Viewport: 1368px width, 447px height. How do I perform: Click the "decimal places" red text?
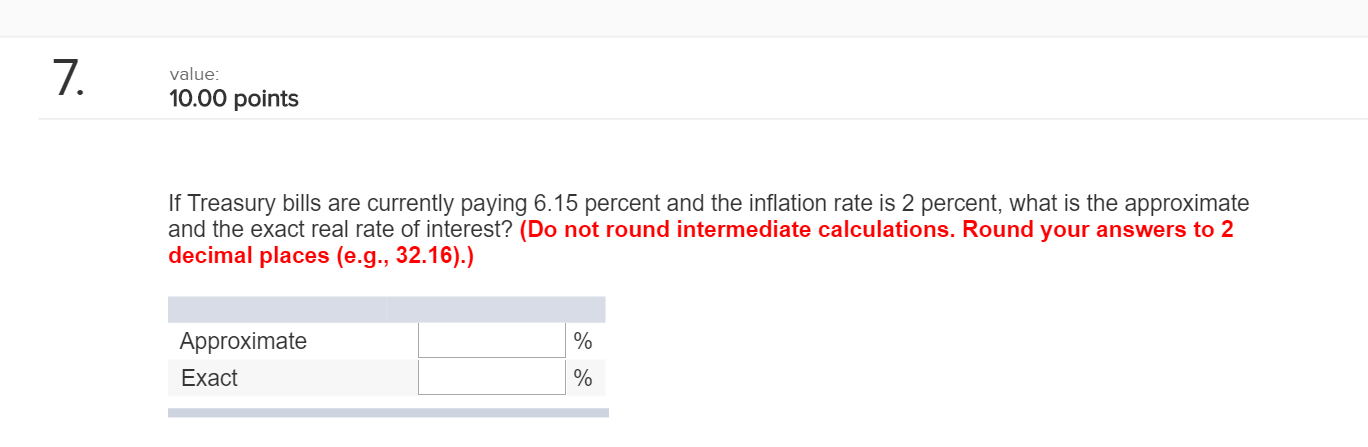[x=235, y=255]
